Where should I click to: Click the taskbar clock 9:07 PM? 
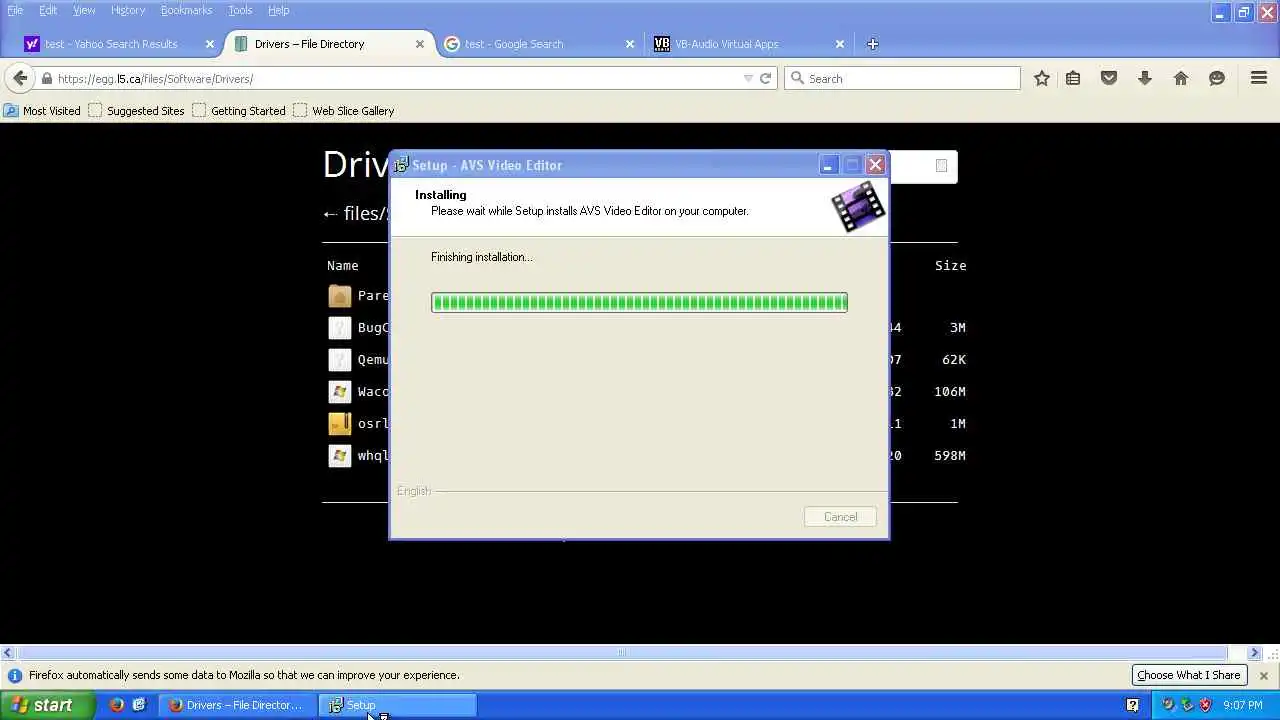click(x=1242, y=705)
